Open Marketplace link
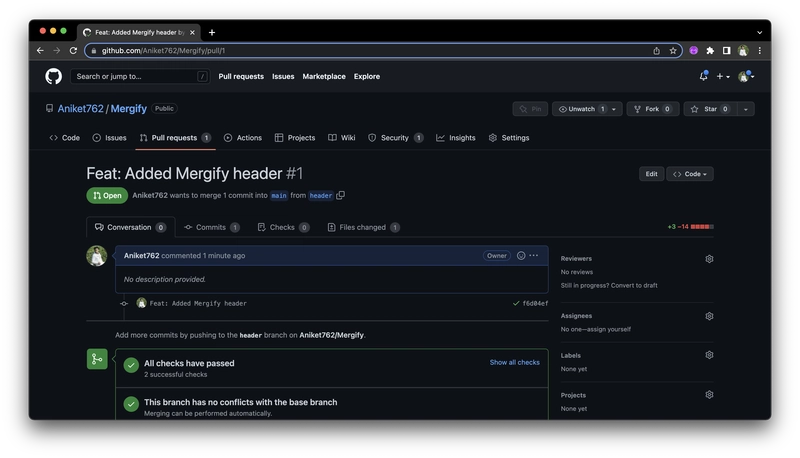This screenshot has height=458, width=800. [324, 77]
